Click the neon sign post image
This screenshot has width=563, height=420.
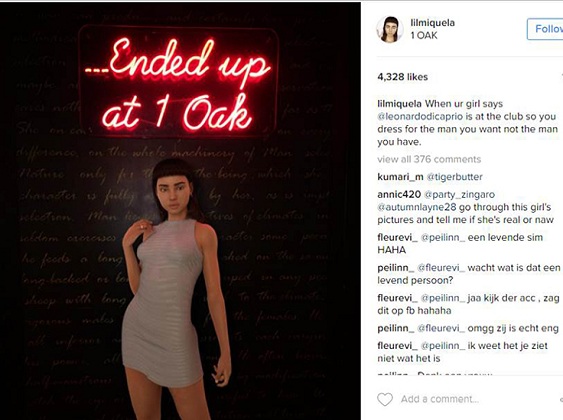click(x=180, y=211)
